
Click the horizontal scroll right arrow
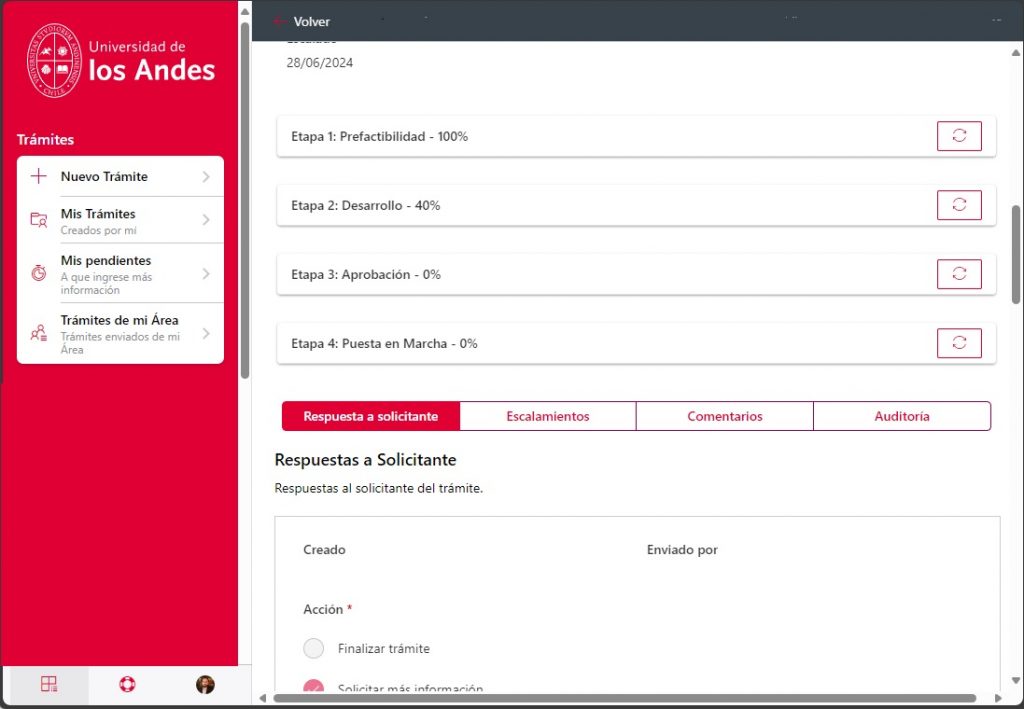(x=998, y=698)
